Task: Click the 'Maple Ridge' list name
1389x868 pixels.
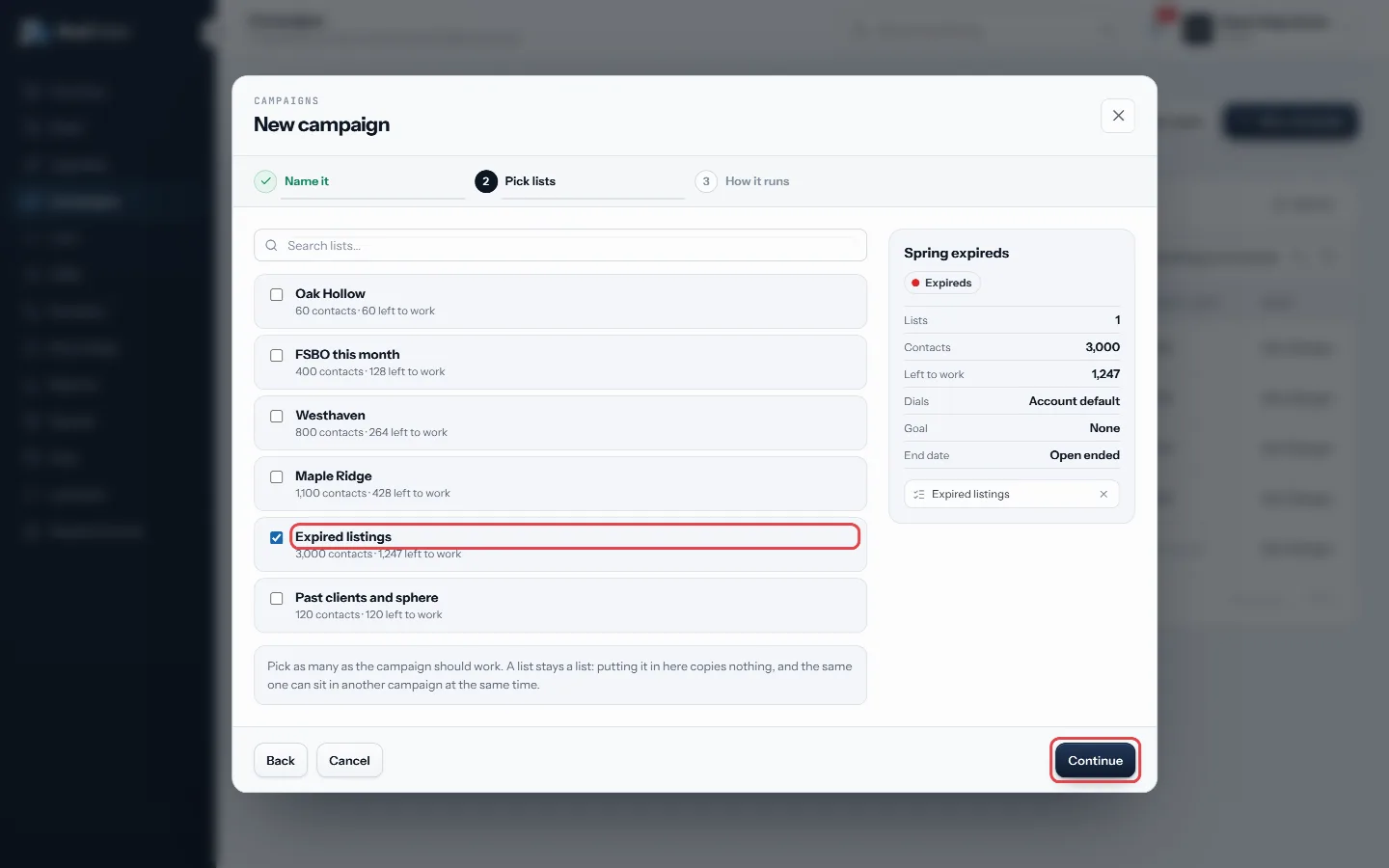Action: pyautogui.click(x=334, y=475)
